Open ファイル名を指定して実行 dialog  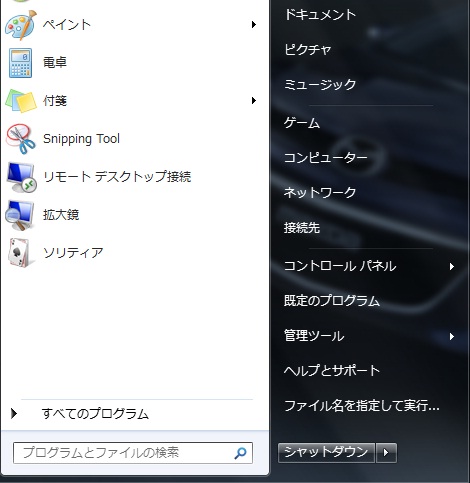coord(362,406)
